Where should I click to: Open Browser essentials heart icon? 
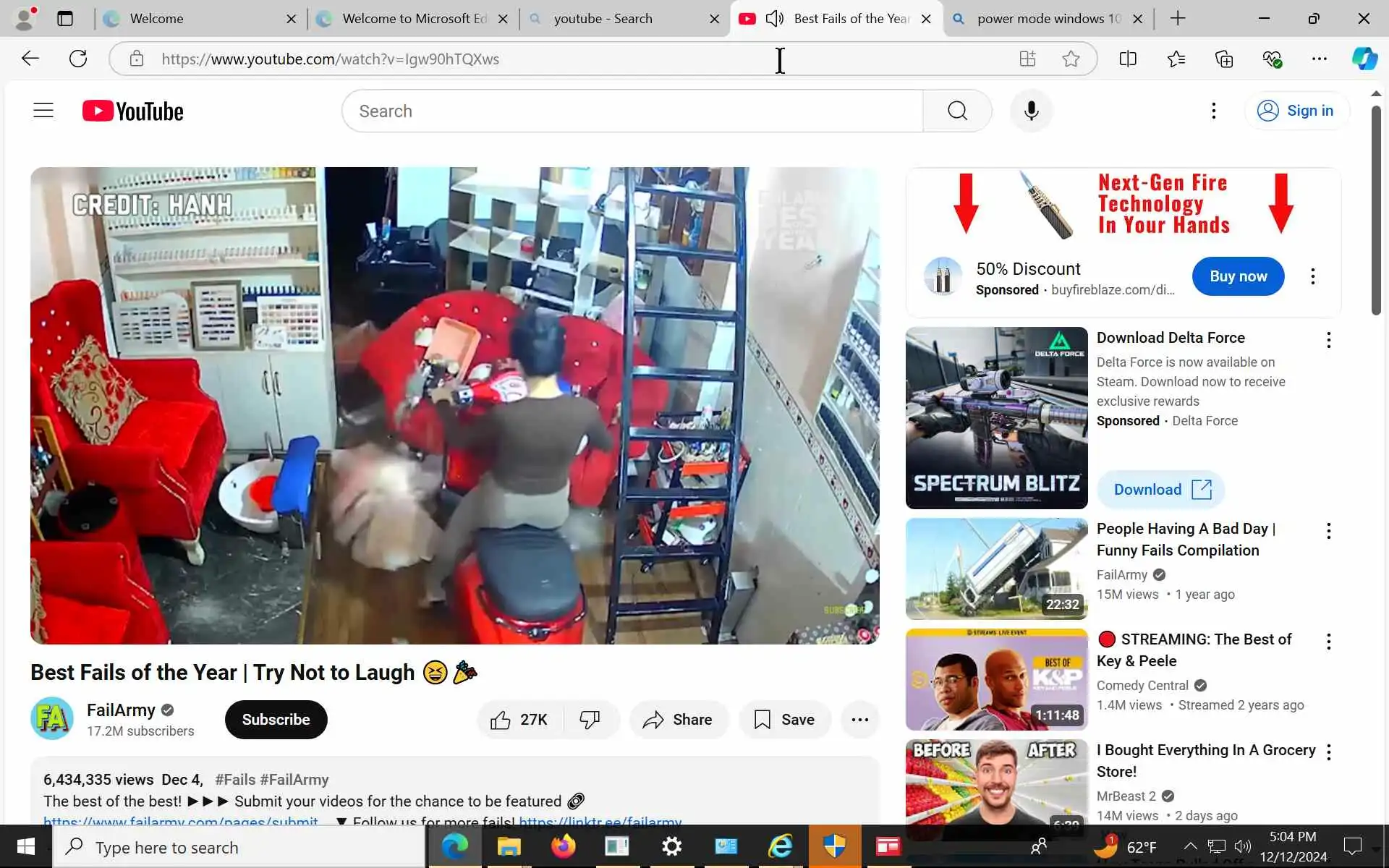[1272, 59]
